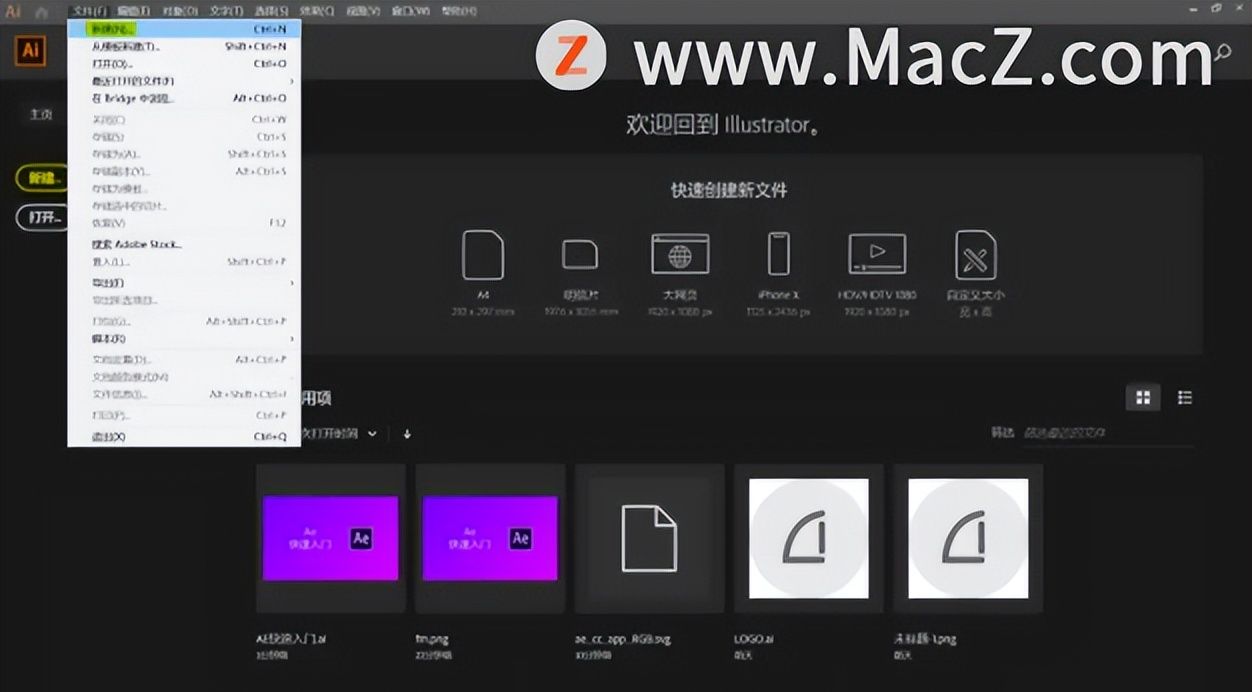1252x692 pixels.
Task: Expand the 脚本(R) submenu
Action: 184,339
